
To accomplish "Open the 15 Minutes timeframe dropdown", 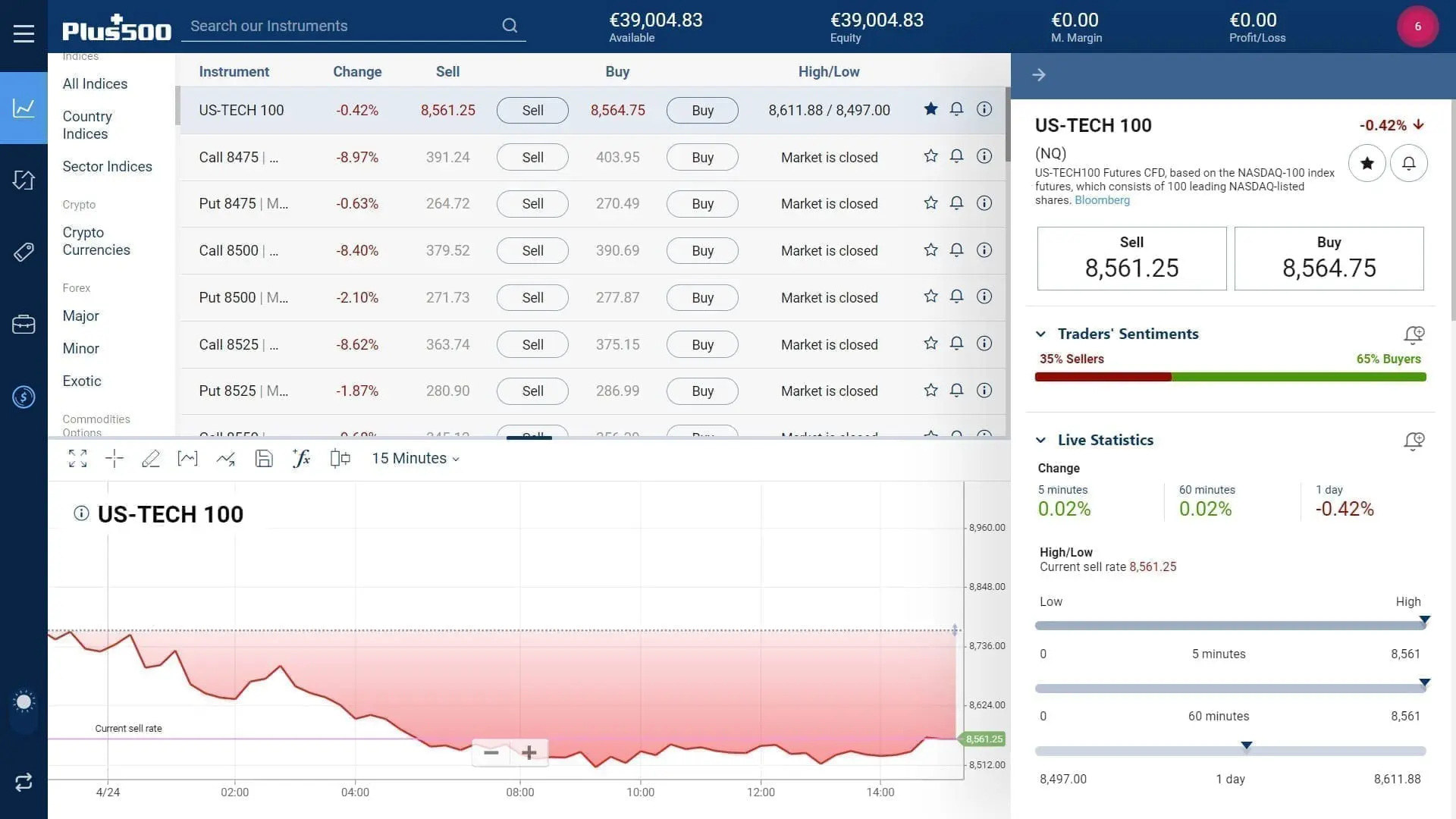I will click(415, 458).
